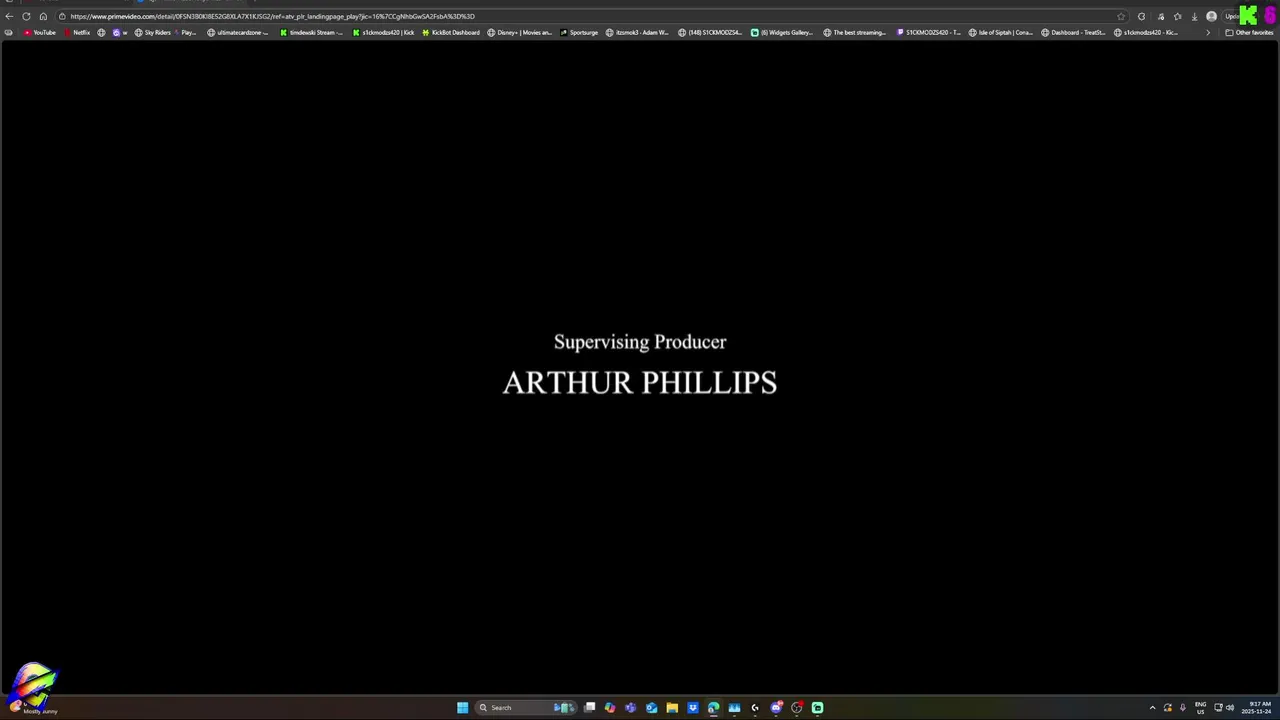Open the KickBot Dashboard bookmark
The image size is (1280, 720).
[x=451, y=32]
